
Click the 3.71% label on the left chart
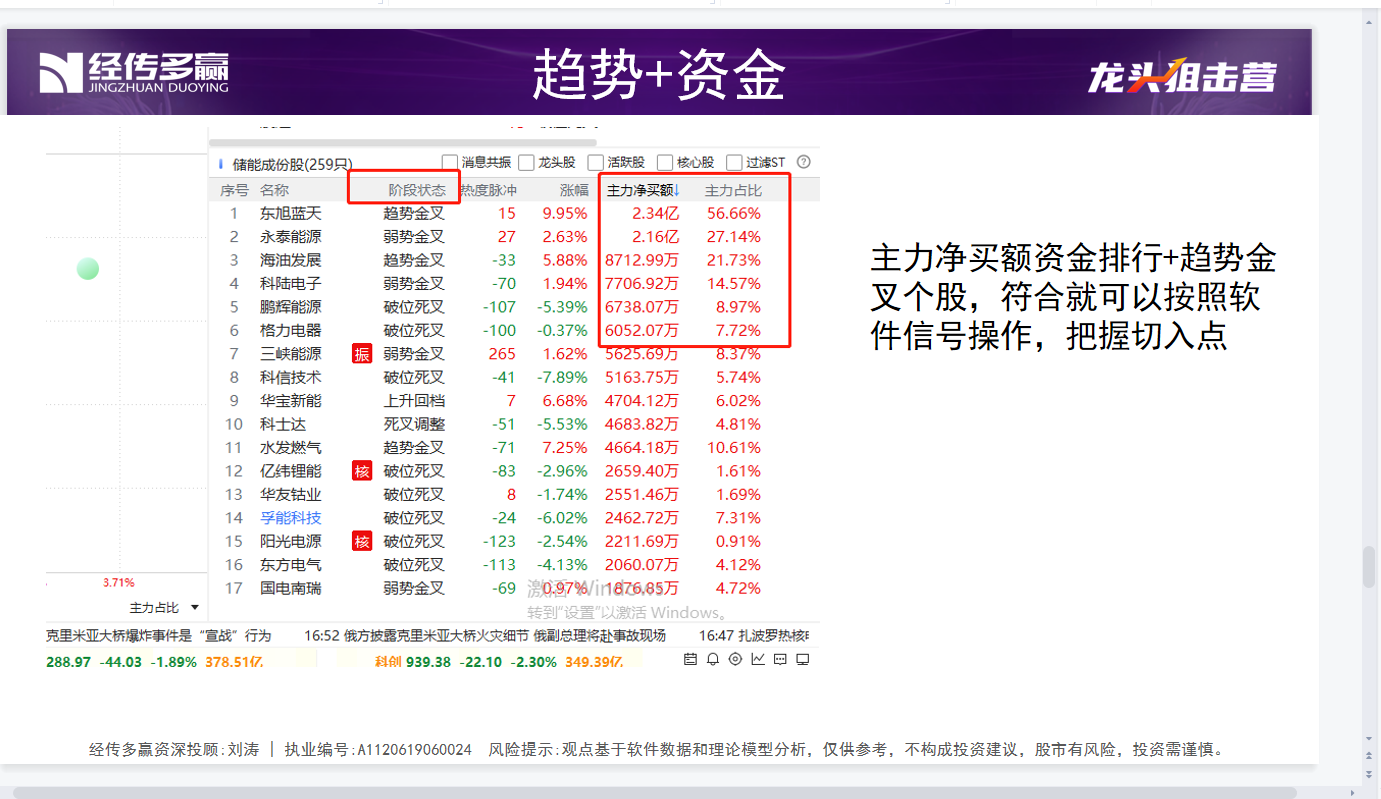[118, 582]
